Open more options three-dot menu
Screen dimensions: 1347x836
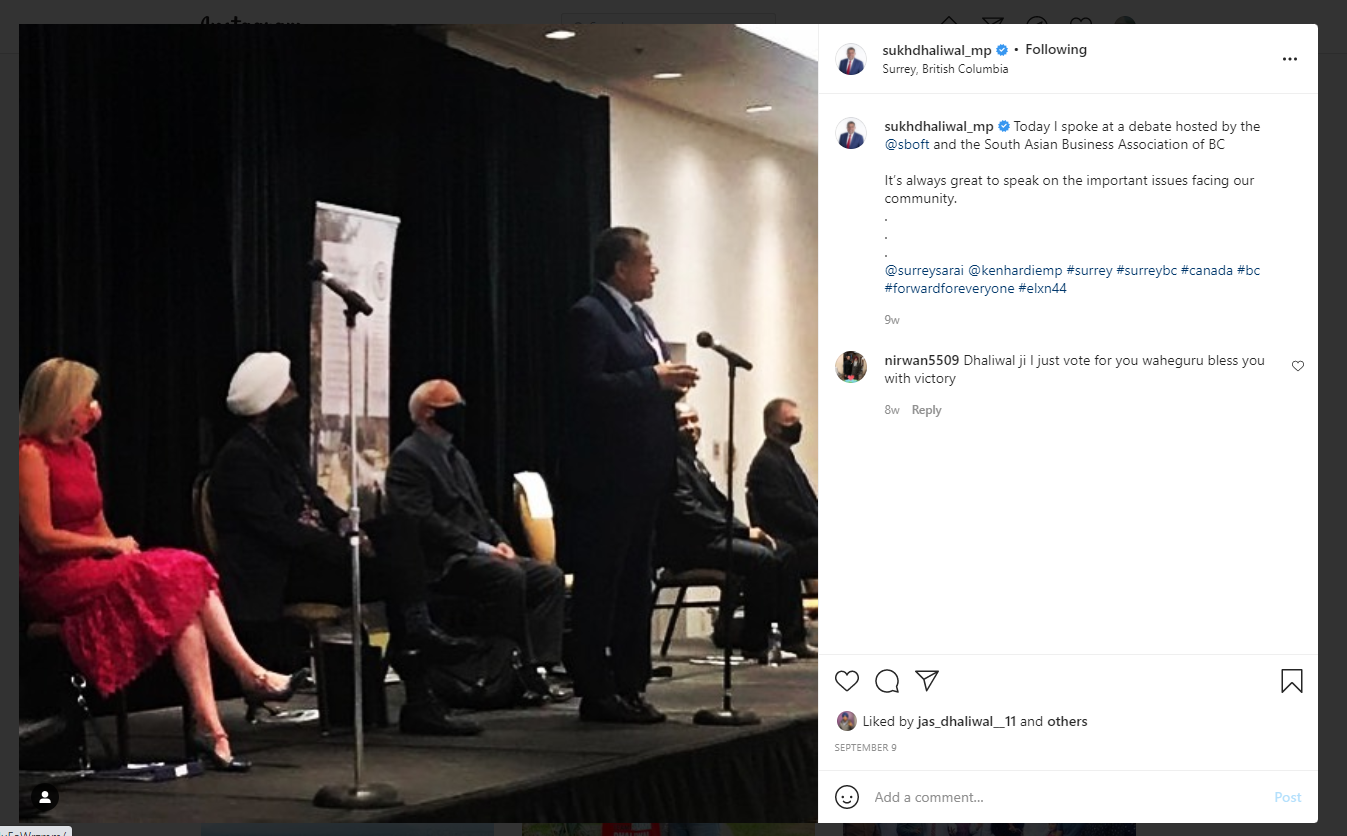coord(1290,59)
